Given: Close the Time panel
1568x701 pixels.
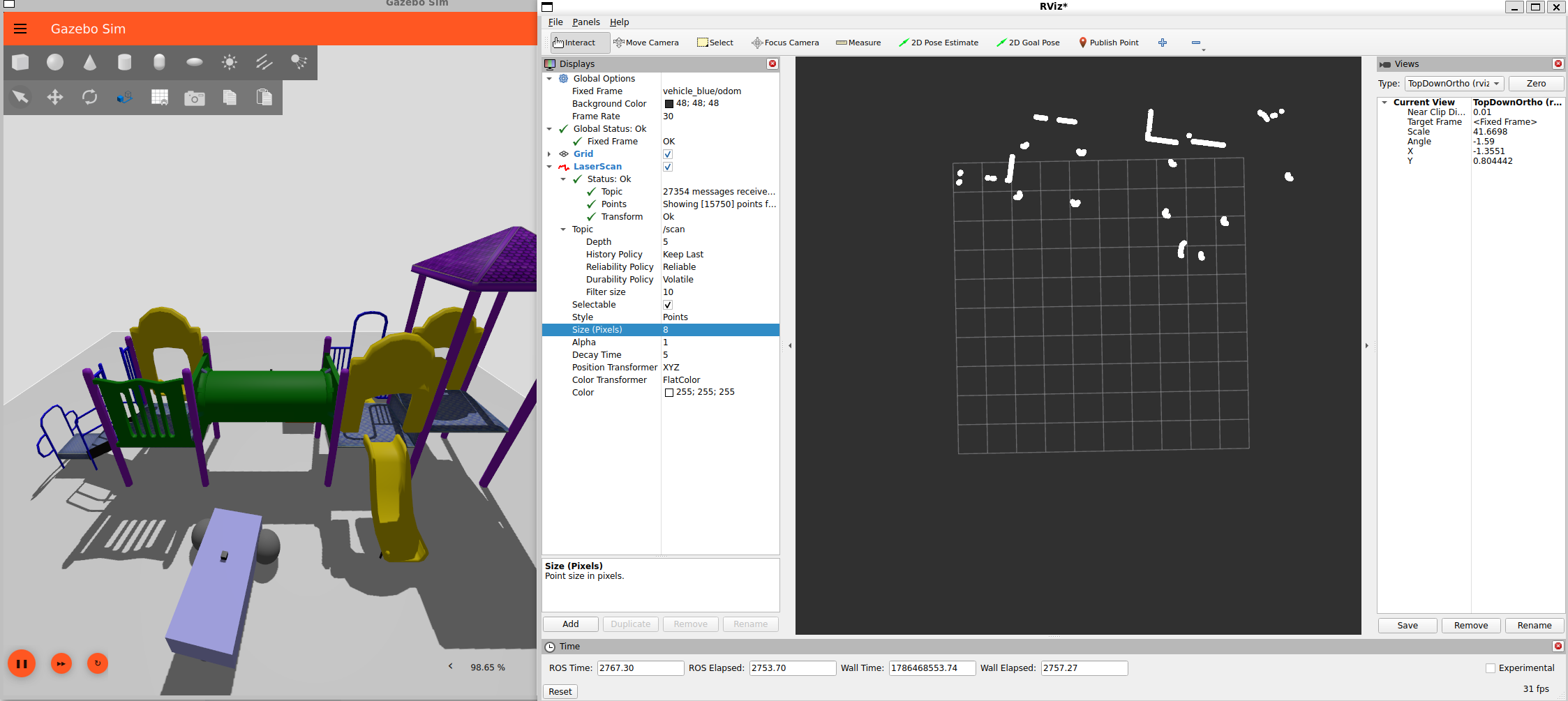Looking at the screenshot, I should click(x=1558, y=646).
